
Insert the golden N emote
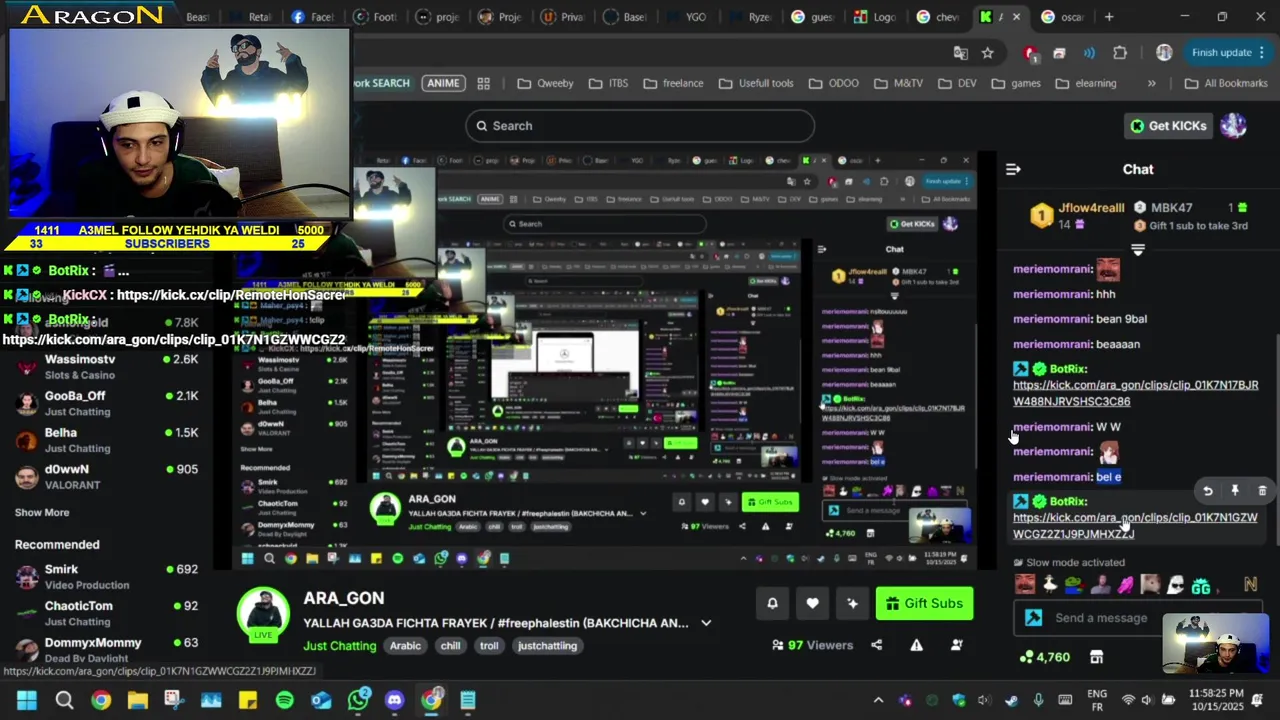1250,585
